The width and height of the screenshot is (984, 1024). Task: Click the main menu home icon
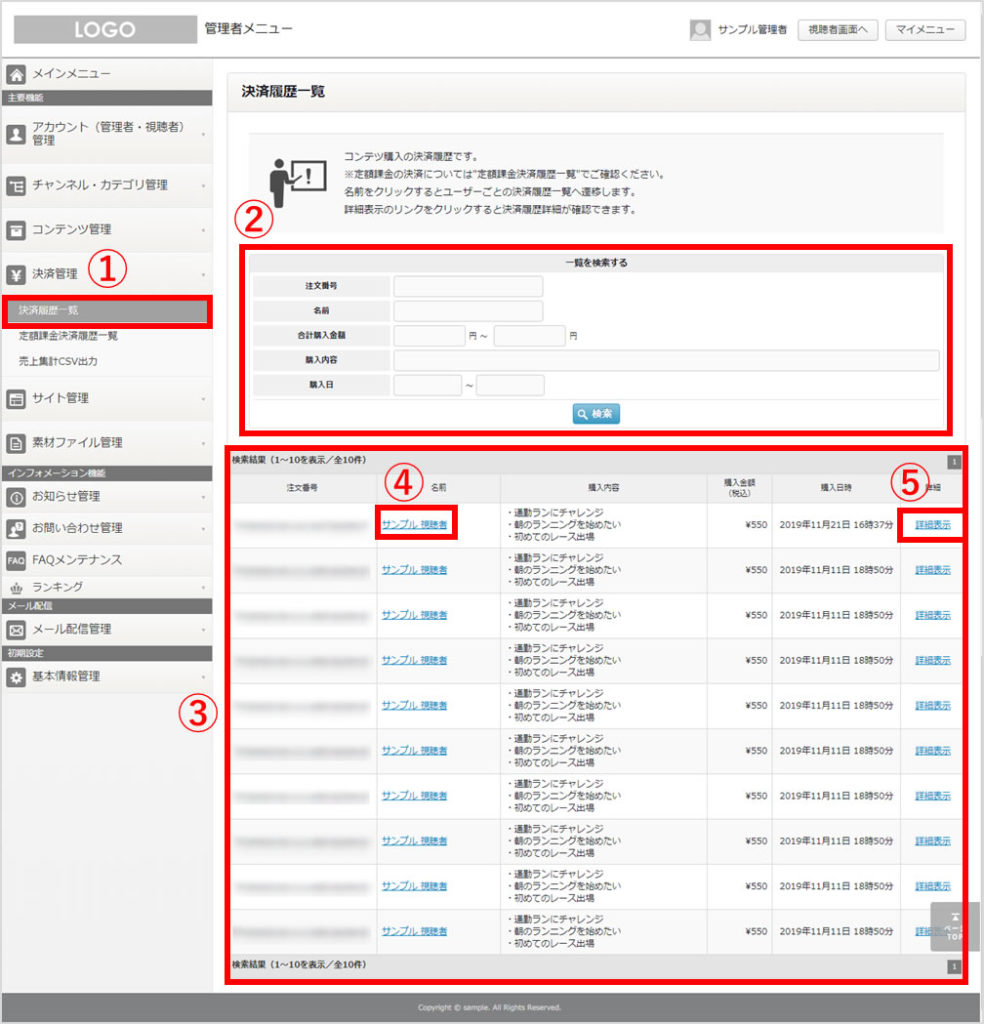point(16,74)
